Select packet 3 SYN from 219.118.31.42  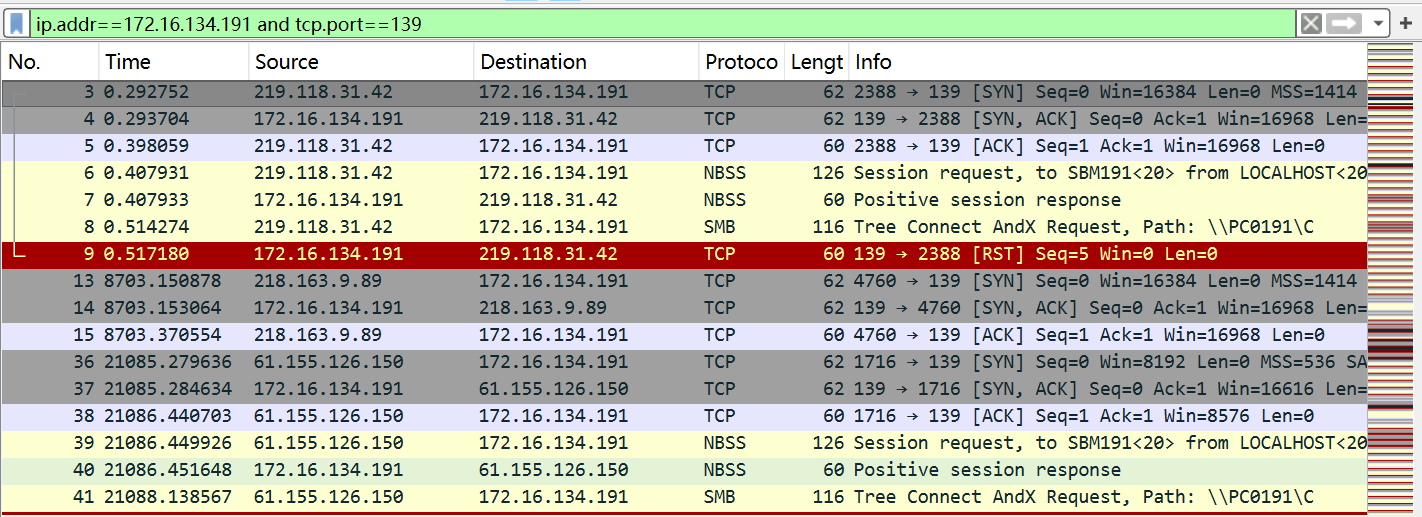point(684,92)
